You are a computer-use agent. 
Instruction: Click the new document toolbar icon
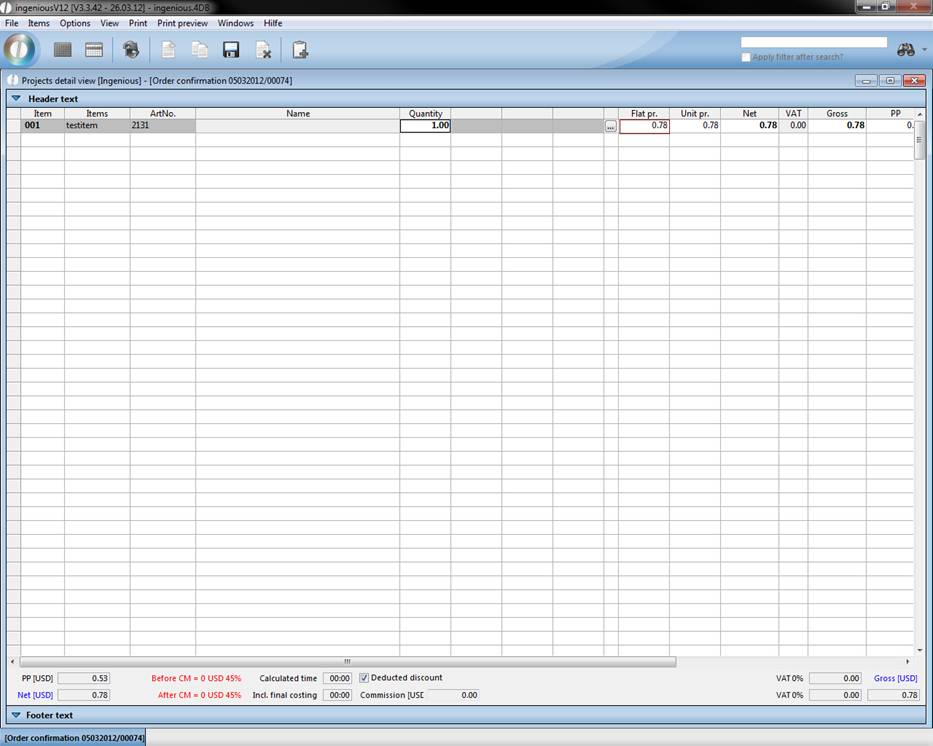pyautogui.click(x=169, y=50)
